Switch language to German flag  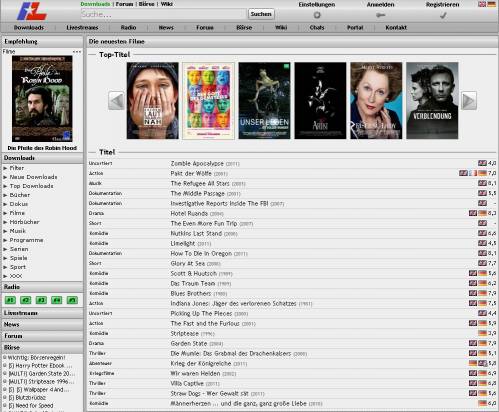(x=491, y=4)
